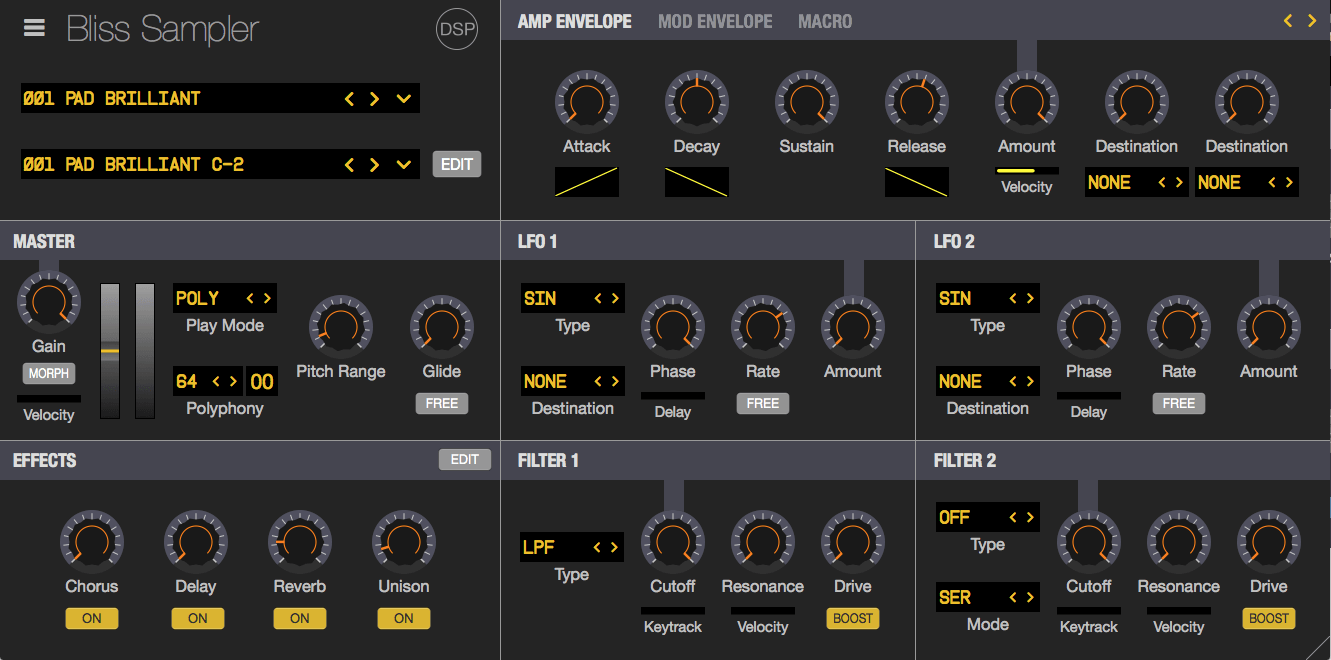Click the Filter 1 Cutoff knob
1331x660 pixels.
(673, 541)
